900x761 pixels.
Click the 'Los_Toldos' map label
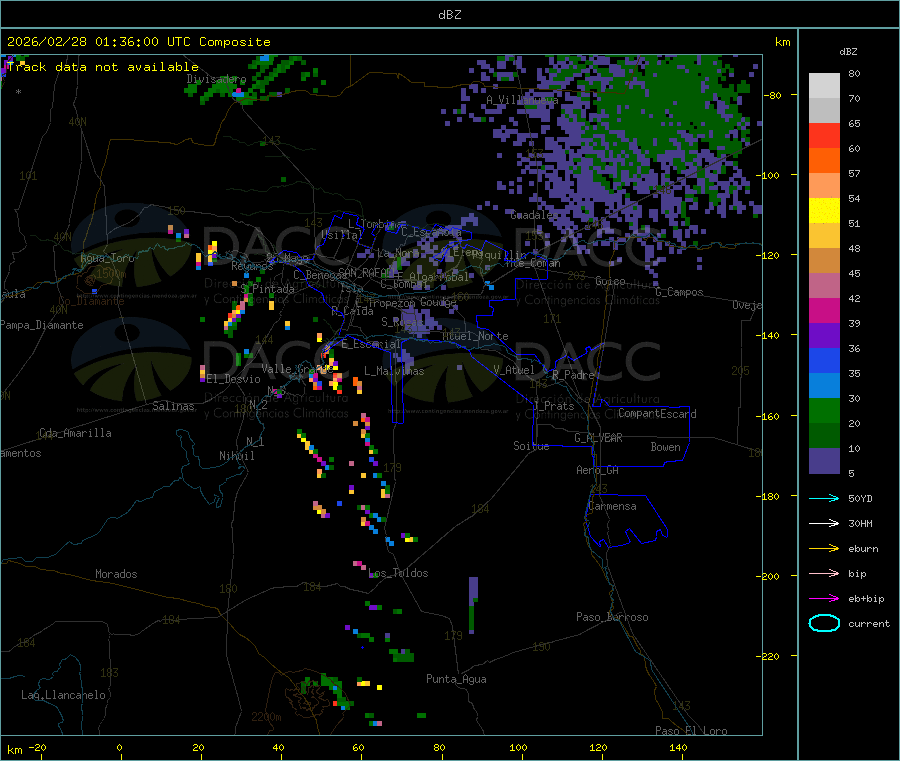click(x=398, y=573)
